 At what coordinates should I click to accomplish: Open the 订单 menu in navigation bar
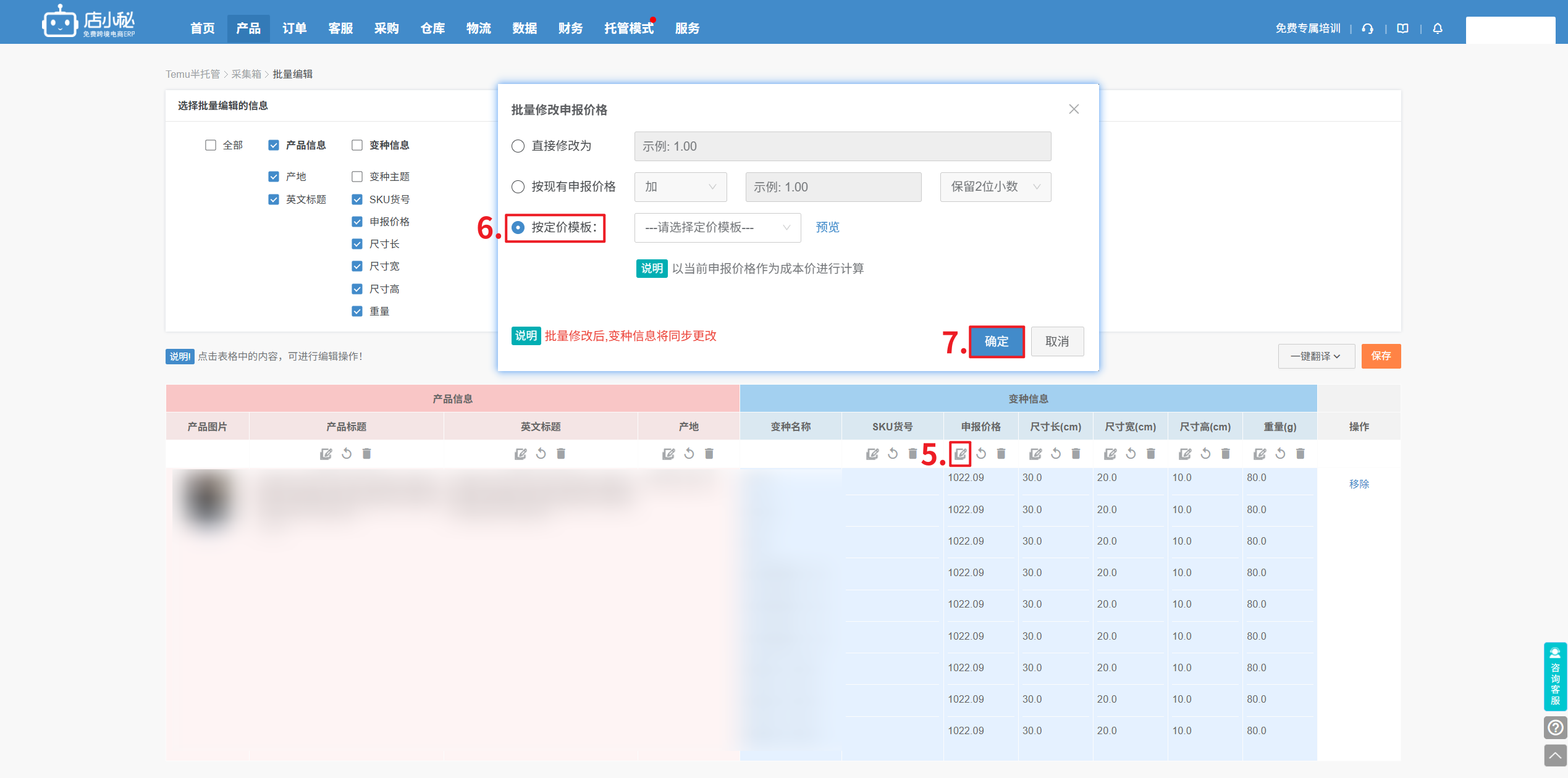294,28
